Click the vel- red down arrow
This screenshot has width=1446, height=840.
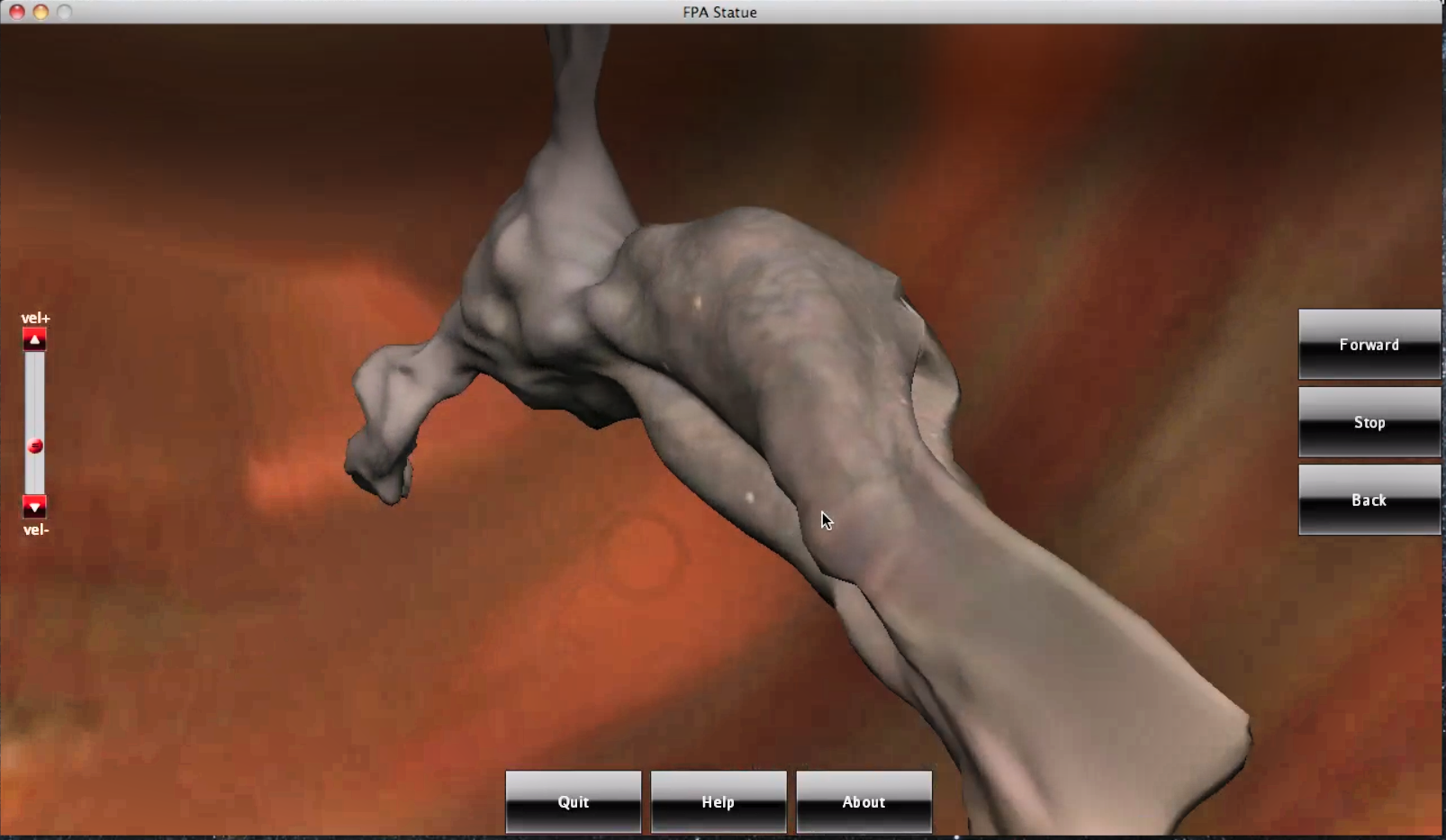[34, 507]
